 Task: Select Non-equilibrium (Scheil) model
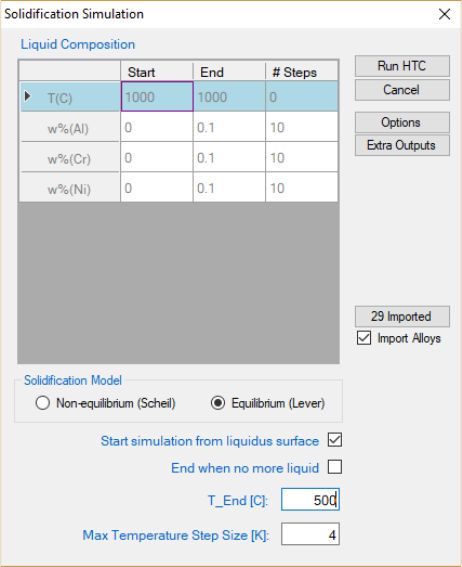pyautogui.click(x=43, y=403)
